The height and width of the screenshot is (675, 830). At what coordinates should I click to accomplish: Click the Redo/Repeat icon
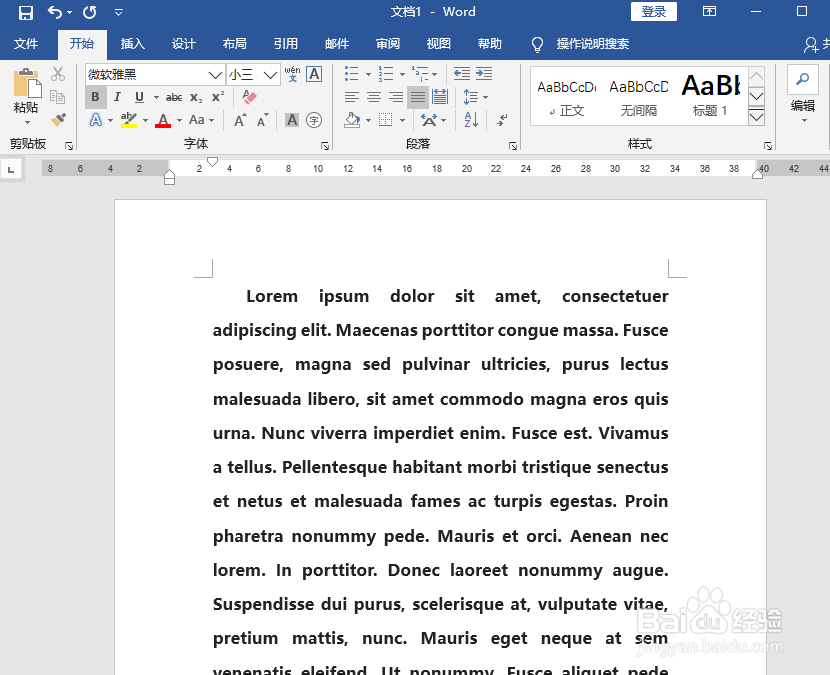(90, 12)
